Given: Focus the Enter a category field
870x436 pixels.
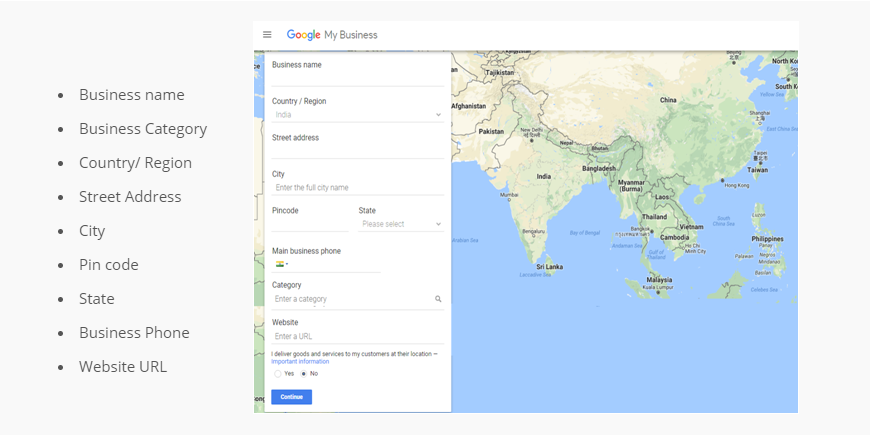Looking at the screenshot, I should point(350,299).
